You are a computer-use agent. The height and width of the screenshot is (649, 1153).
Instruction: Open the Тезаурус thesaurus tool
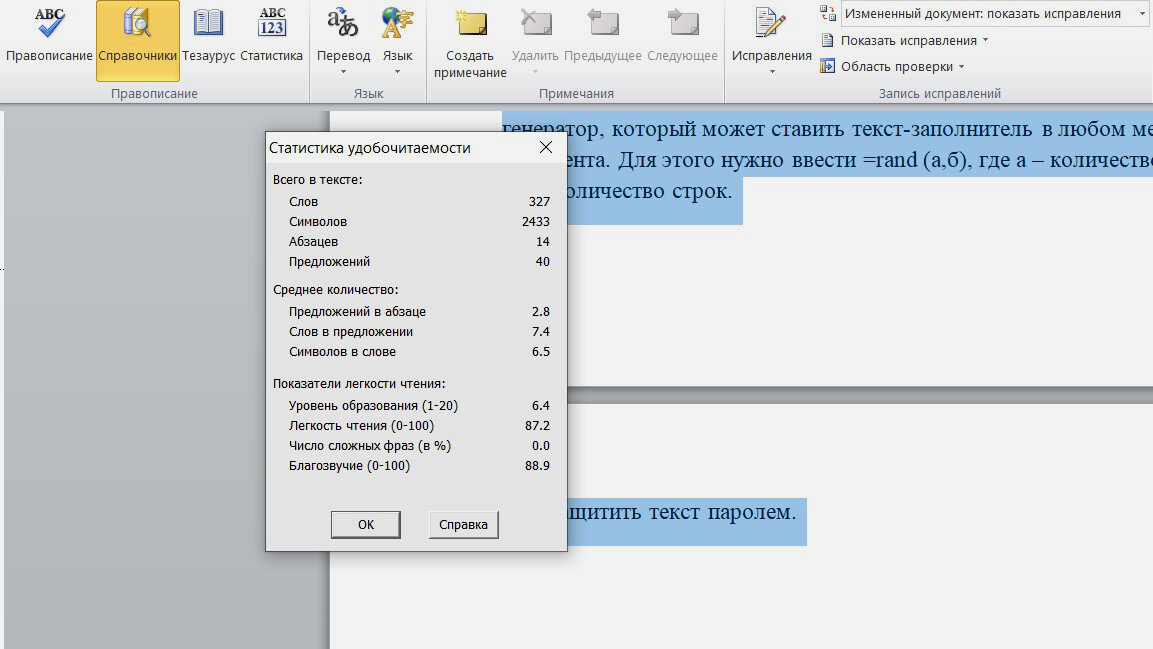(208, 35)
